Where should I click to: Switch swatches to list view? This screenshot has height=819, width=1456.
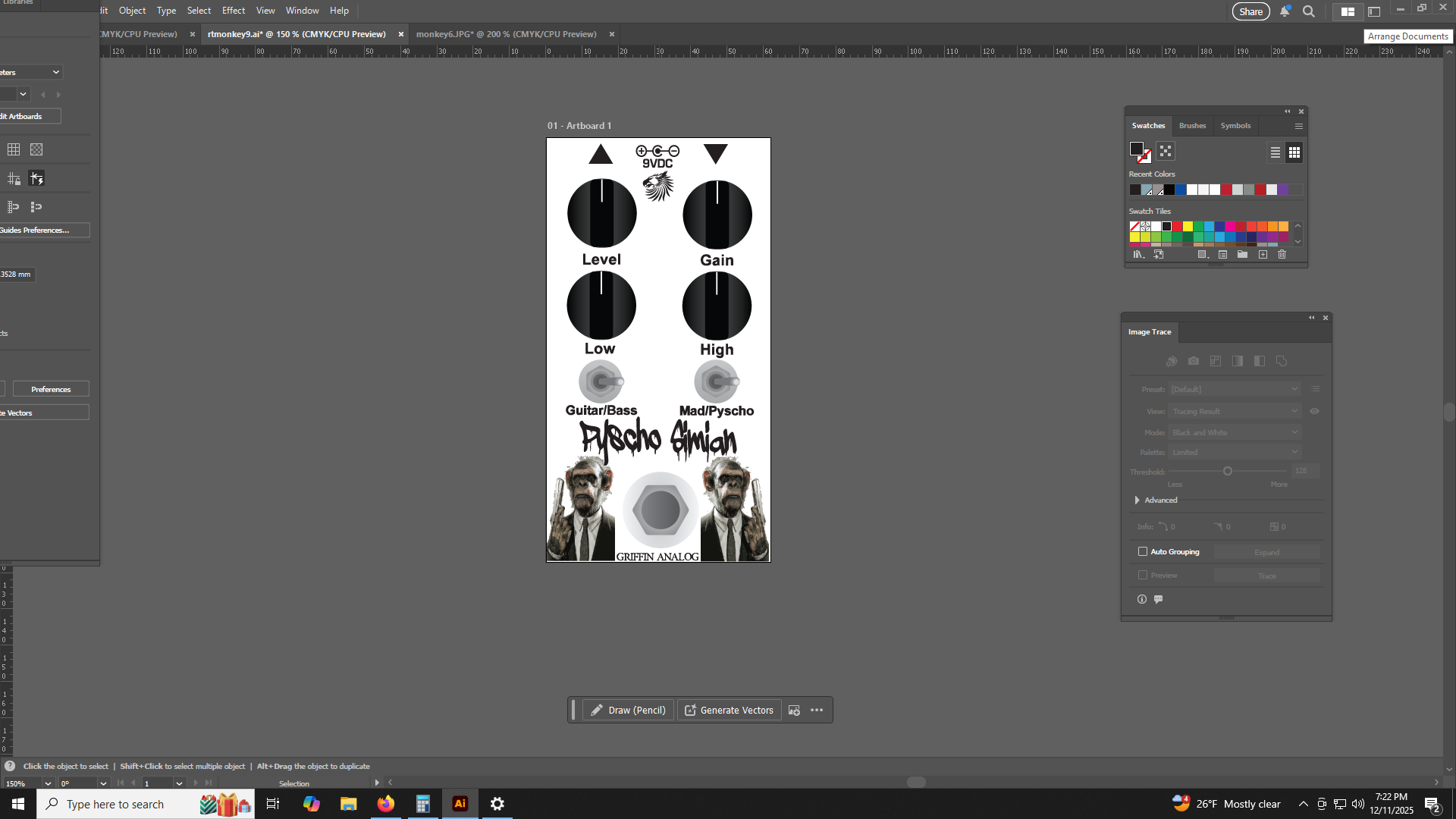[1276, 152]
